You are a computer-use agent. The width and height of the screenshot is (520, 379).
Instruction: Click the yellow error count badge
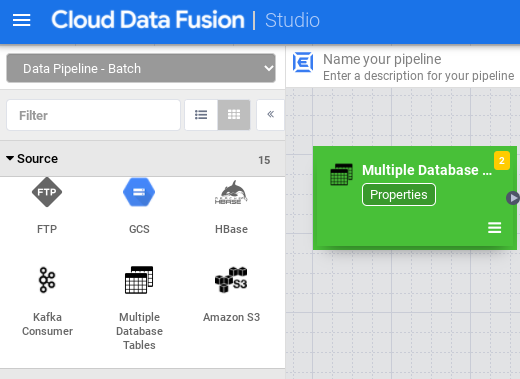point(502,161)
